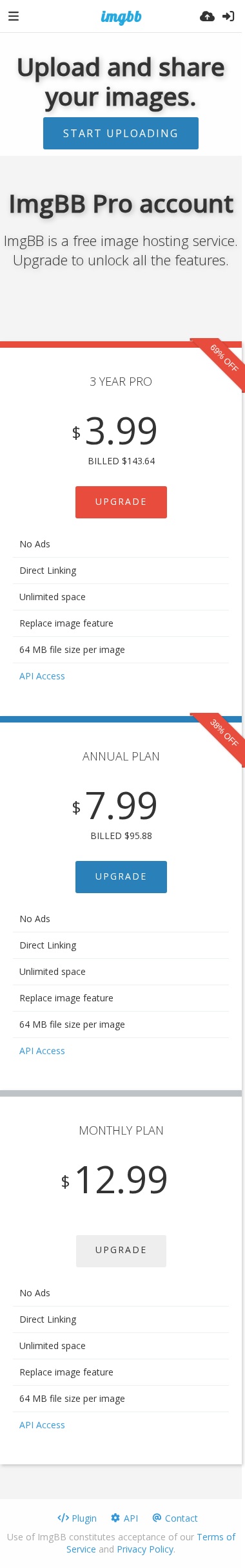
Task: Open API Access link under Monthly Plan
Action: pos(42,1425)
